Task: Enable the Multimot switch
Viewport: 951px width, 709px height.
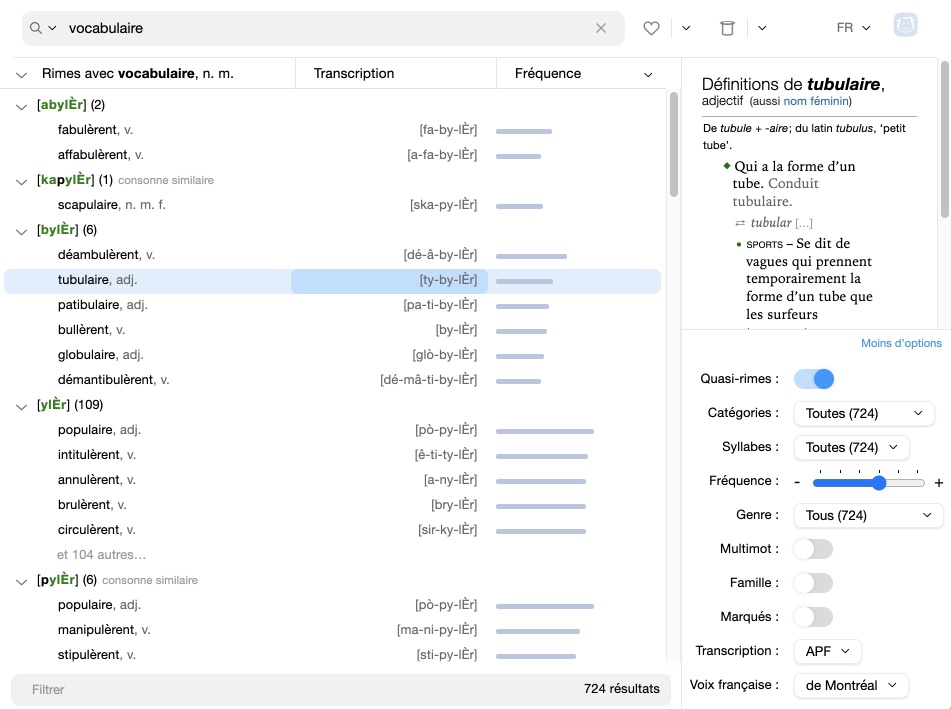Action: [x=812, y=549]
